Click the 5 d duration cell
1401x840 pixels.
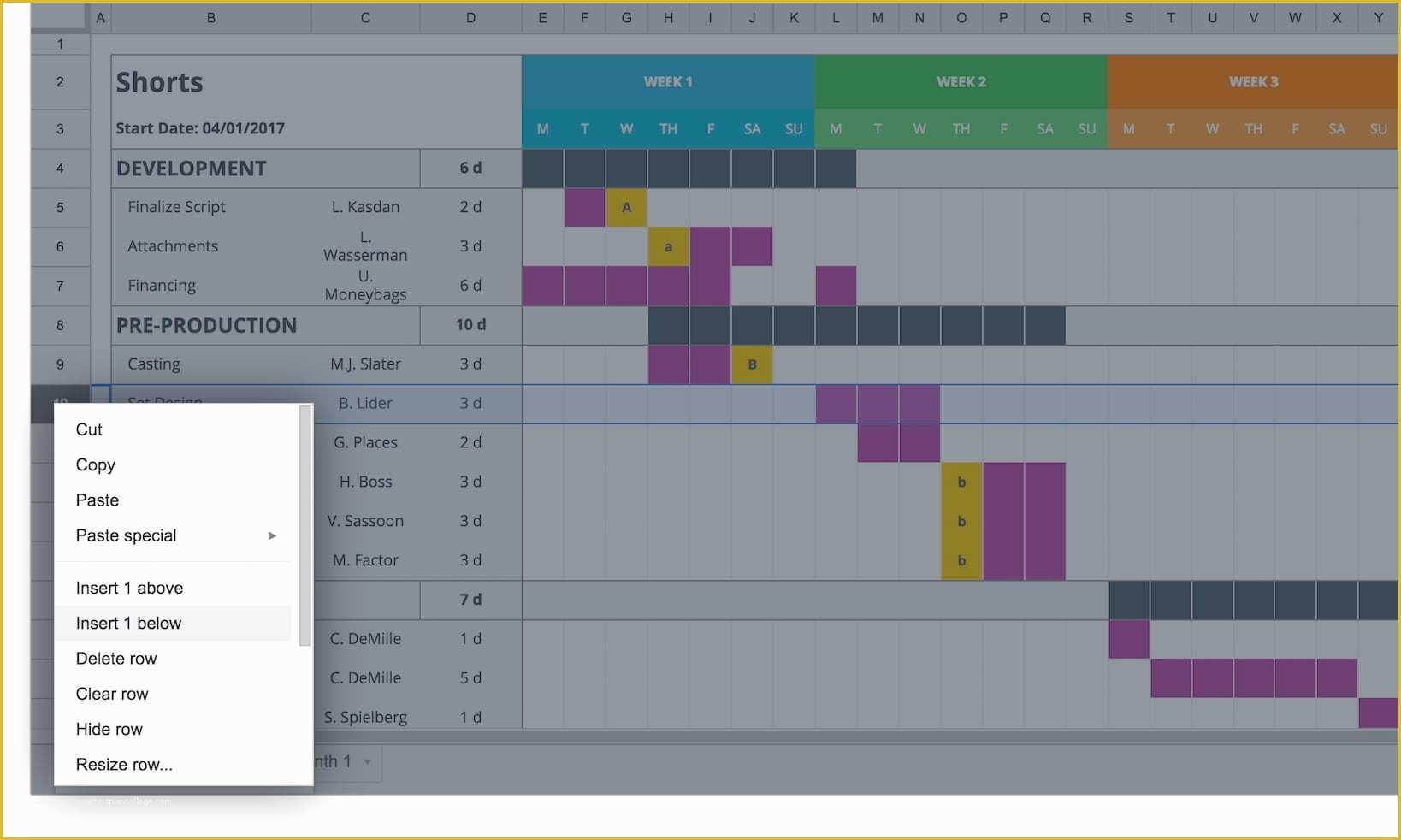(470, 678)
